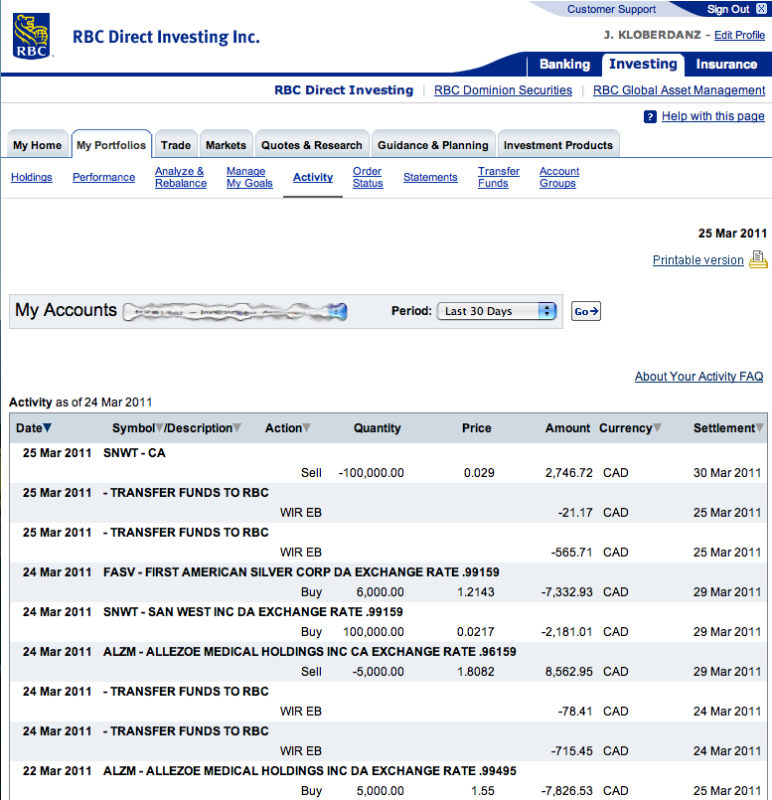The width and height of the screenshot is (772, 800).
Task: Click the amount -715.45
Action: pyautogui.click(x=572, y=751)
